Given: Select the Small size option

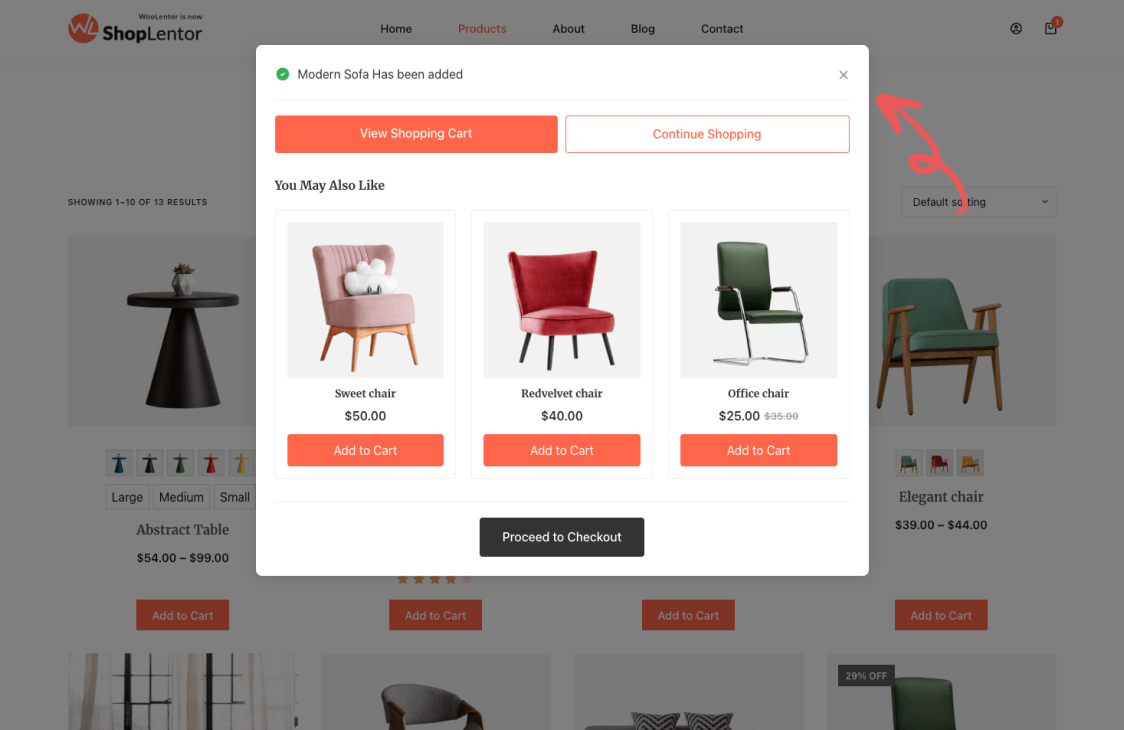Looking at the screenshot, I should coord(234,497).
